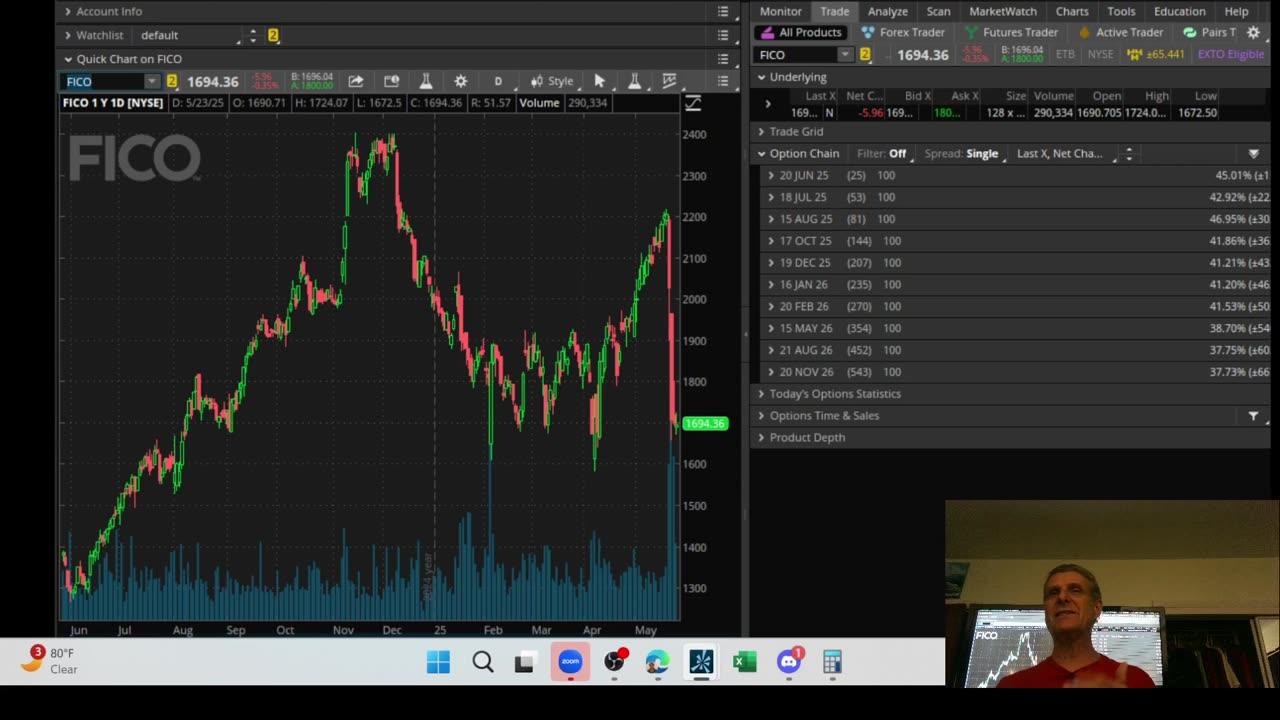Click the Option Chain strikes stepper
Screen dimensions: 1280x720
1129,154
